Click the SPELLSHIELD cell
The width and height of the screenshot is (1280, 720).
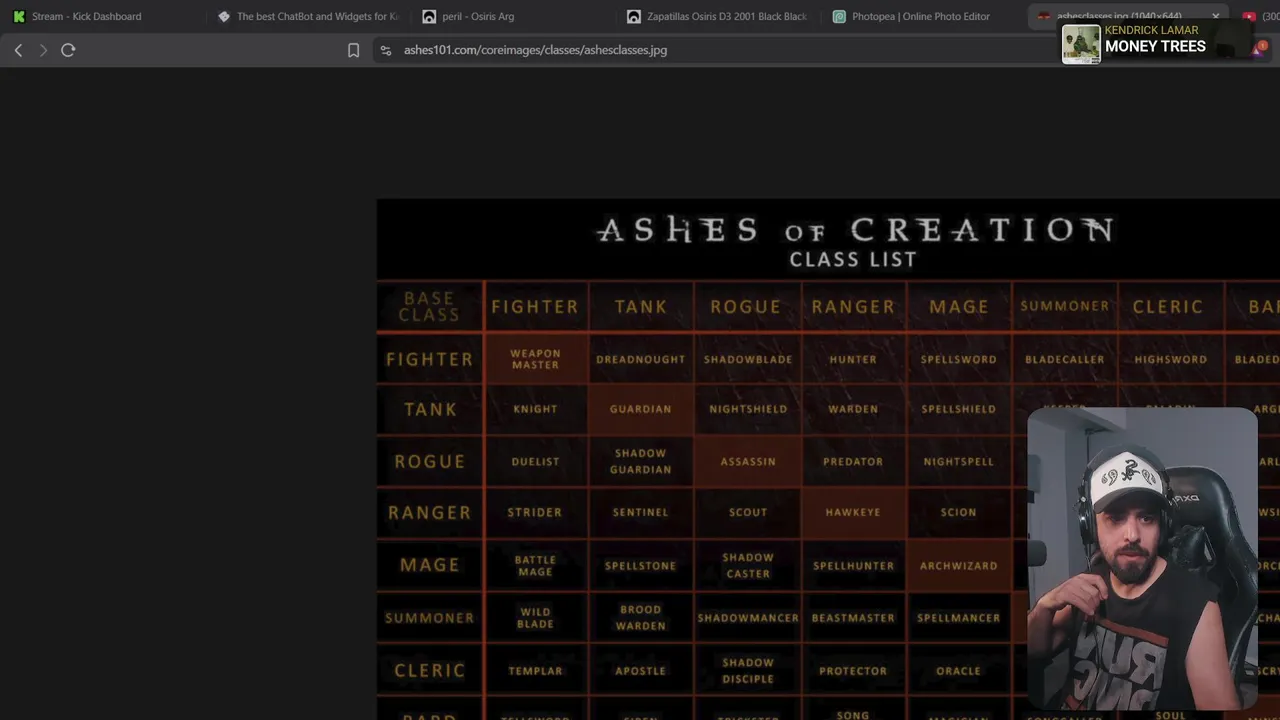point(959,409)
